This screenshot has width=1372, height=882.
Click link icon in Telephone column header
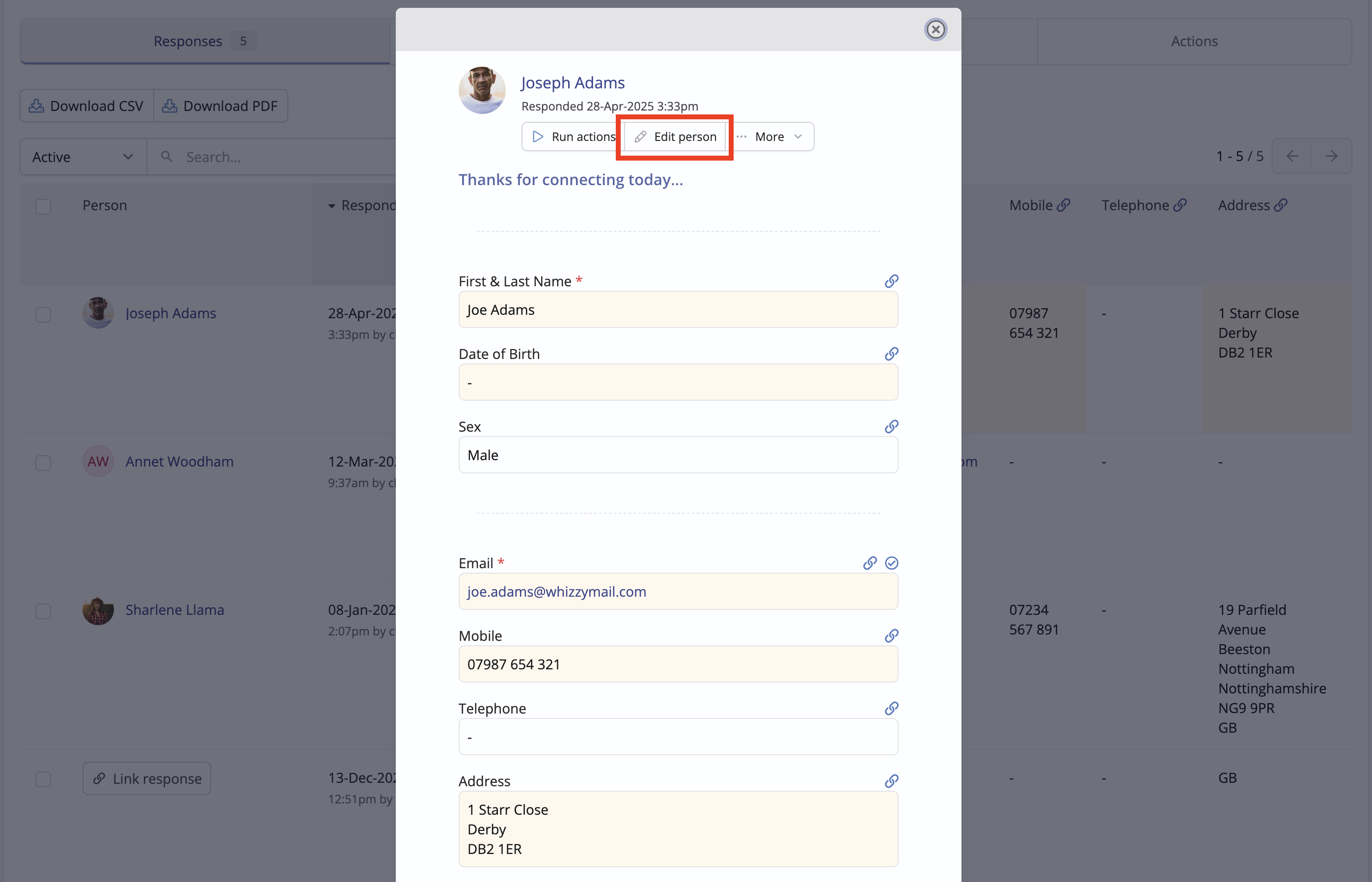(x=1180, y=205)
